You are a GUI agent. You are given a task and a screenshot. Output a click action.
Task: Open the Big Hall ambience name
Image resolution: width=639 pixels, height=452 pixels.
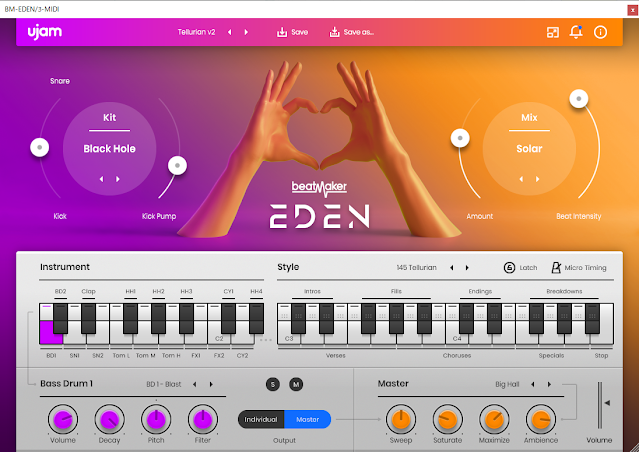click(507, 384)
